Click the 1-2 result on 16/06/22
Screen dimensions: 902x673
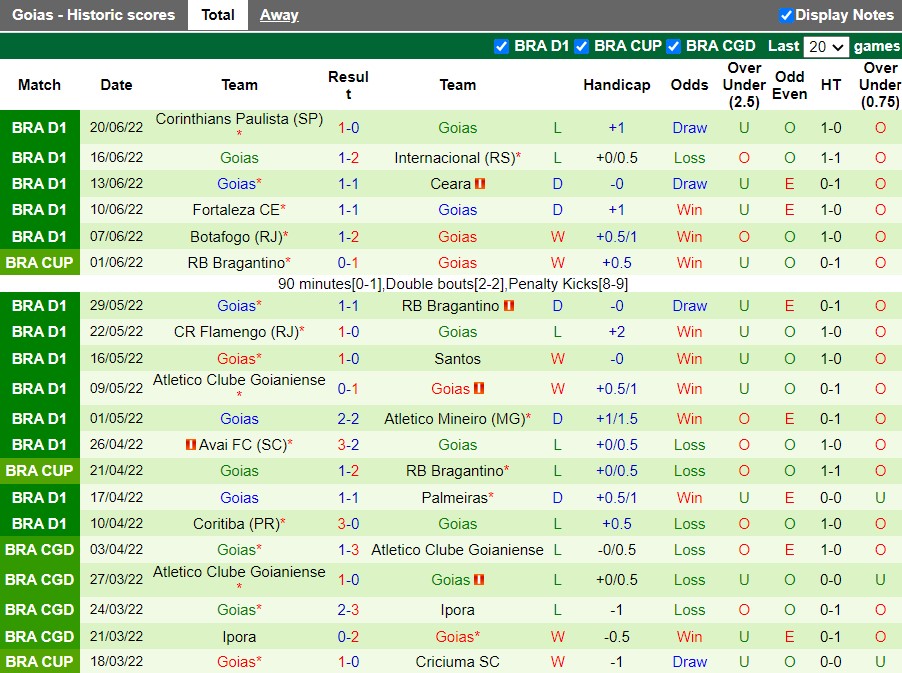pyautogui.click(x=349, y=158)
